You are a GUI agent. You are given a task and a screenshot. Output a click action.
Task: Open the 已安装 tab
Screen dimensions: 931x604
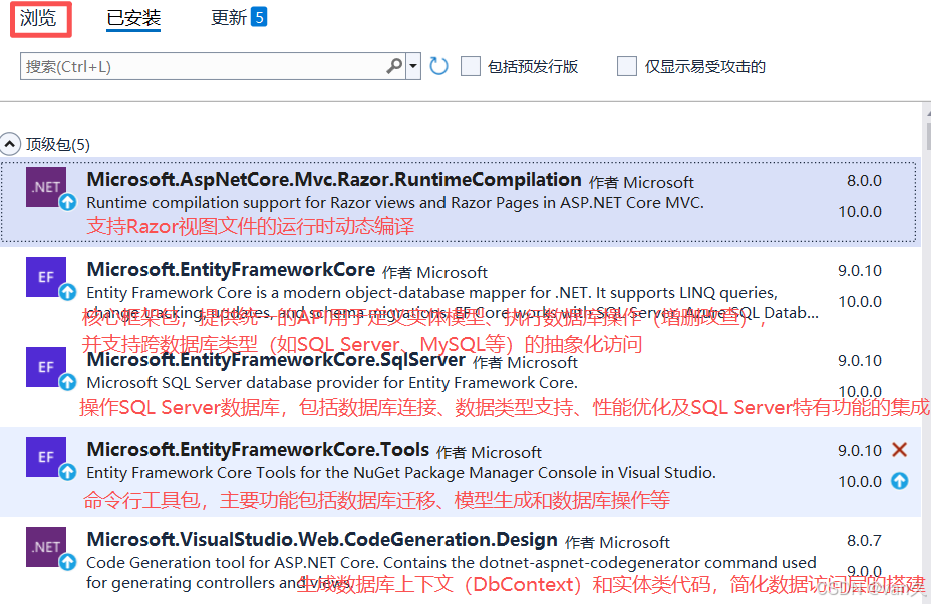coord(134,18)
